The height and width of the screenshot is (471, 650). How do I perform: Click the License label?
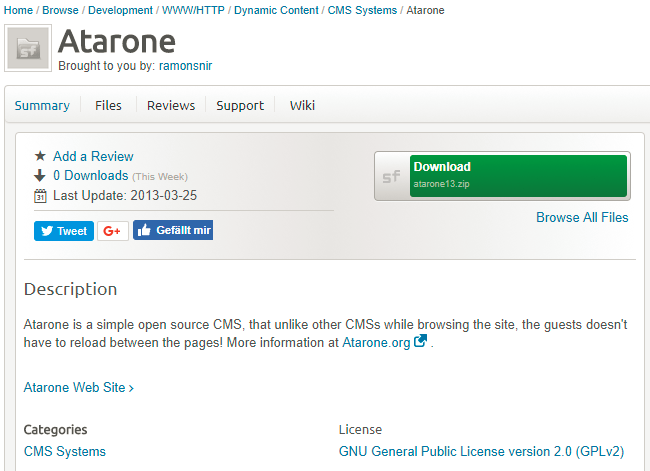(360, 430)
